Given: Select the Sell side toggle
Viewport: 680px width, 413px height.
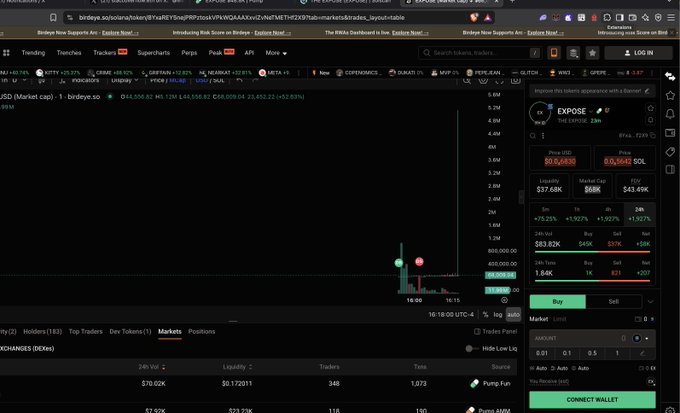Looking at the screenshot, I should pyautogui.click(x=613, y=302).
